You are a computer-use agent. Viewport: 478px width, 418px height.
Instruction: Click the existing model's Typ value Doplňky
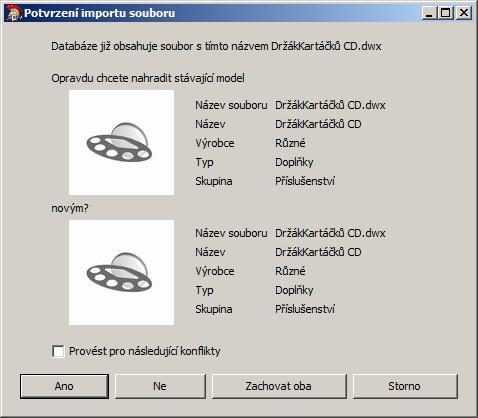pyautogui.click(x=294, y=162)
